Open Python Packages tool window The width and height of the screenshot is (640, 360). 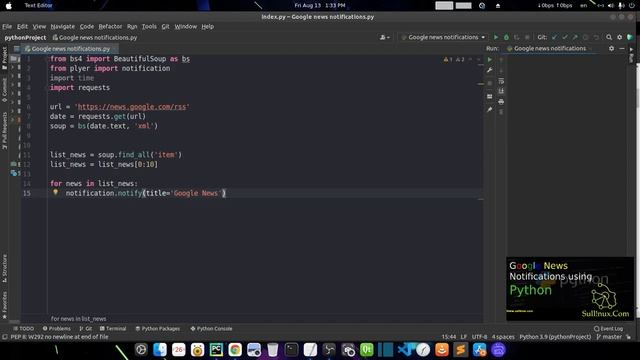coord(158,329)
